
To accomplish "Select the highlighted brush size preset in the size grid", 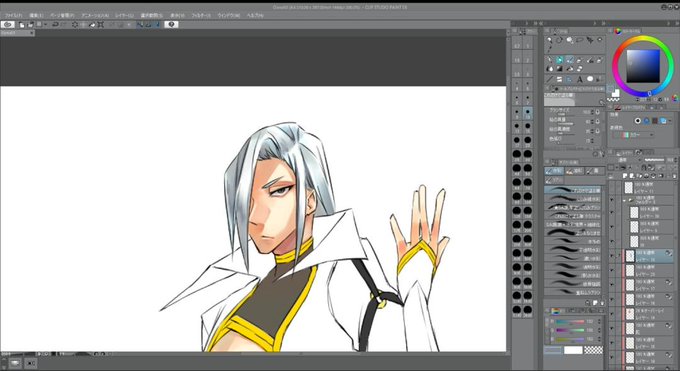I will (x=527, y=112).
